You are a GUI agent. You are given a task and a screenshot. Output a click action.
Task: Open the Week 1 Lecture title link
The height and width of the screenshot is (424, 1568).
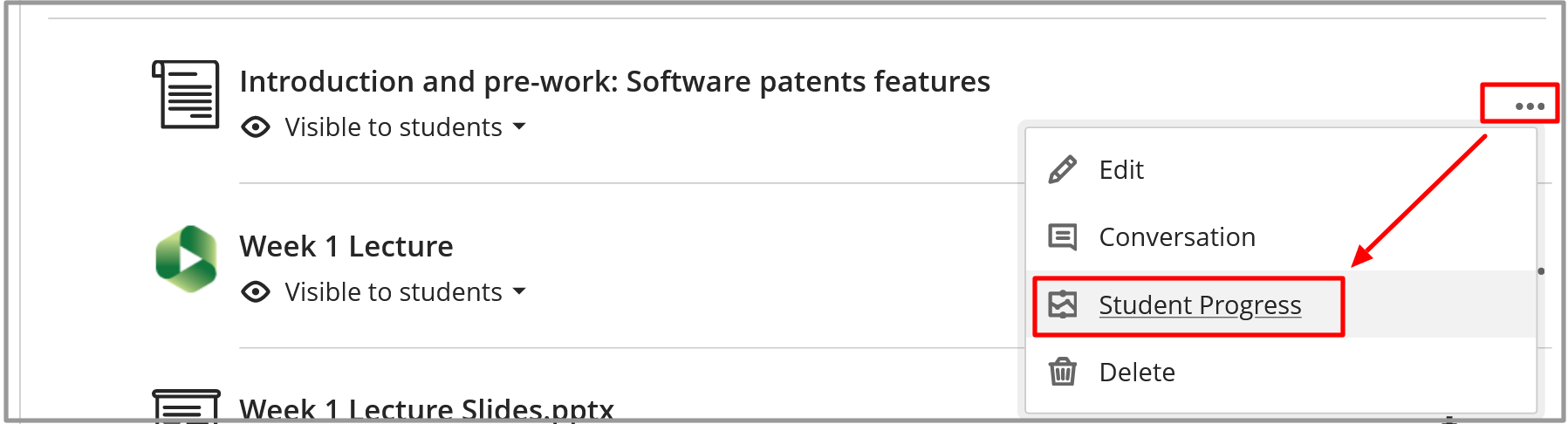[346, 246]
